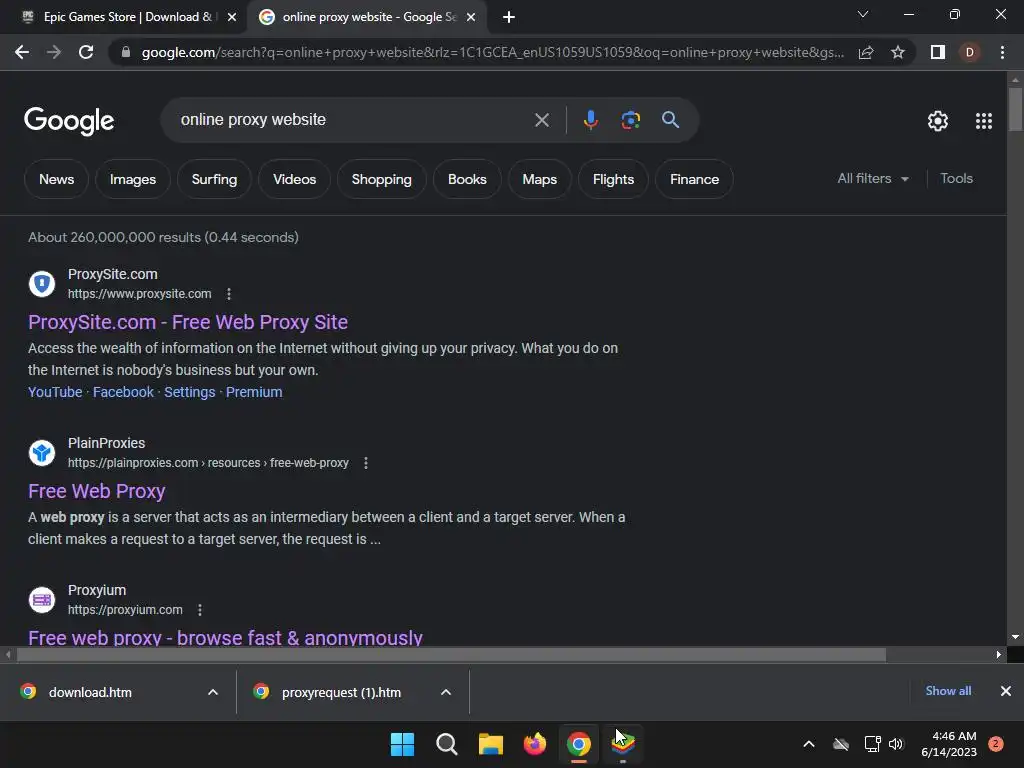Image resolution: width=1024 pixels, height=768 pixels.
Task: Open Windows Start menu
Action: (x=402, y=744)
